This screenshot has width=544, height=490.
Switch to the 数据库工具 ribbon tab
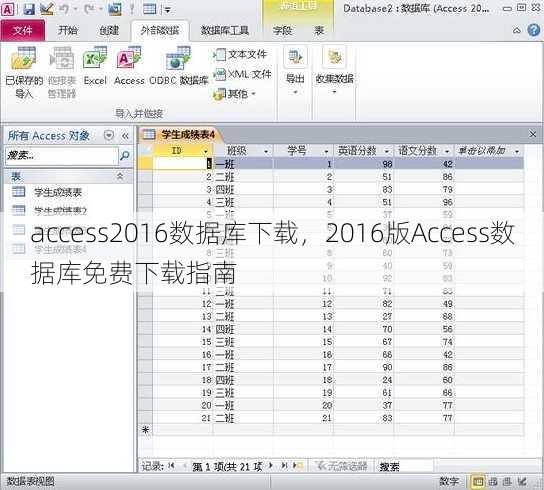[225, 31]
